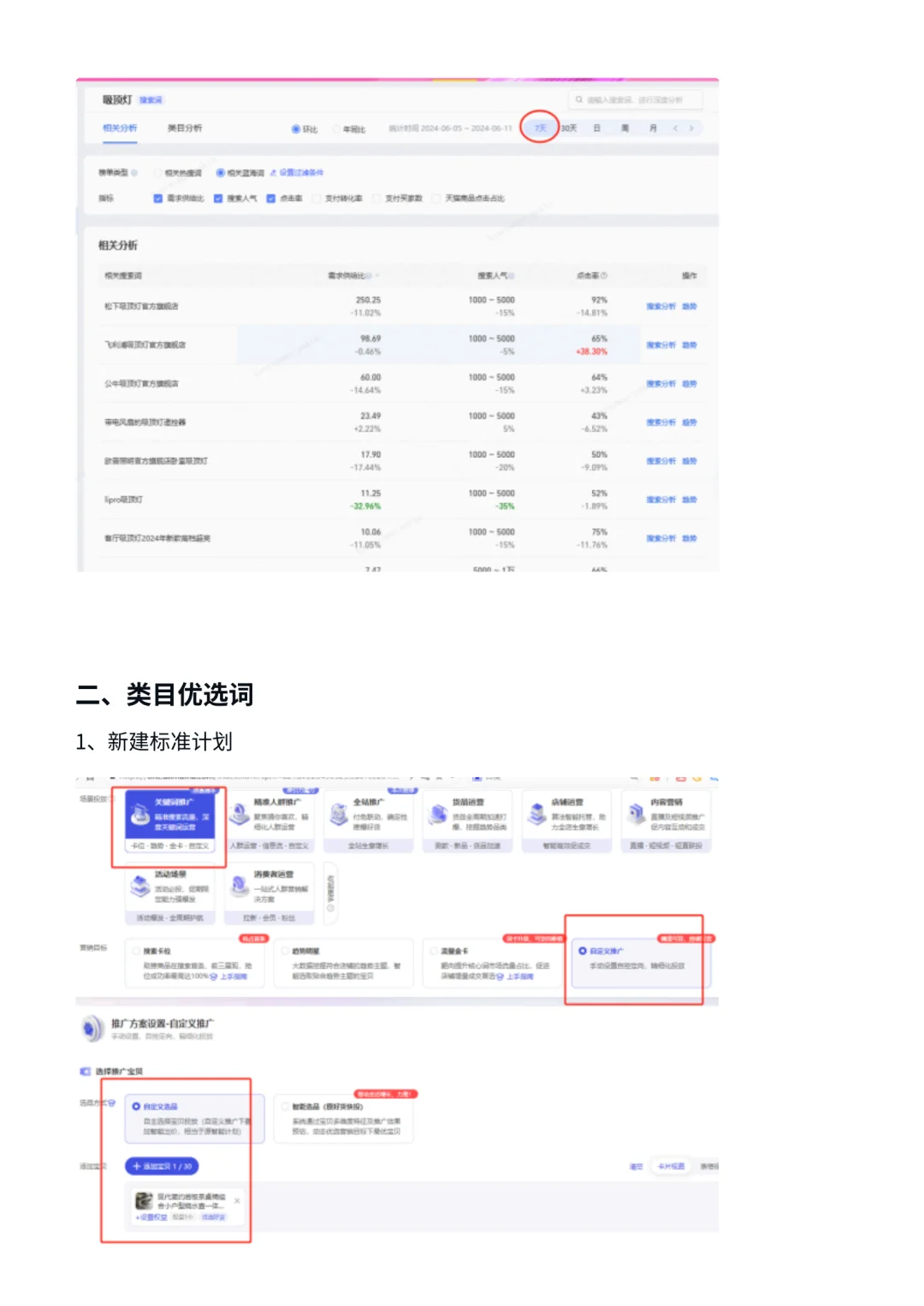Click the right chevron after 月
Image resolution: width=924 pixels, height=1306 pixels.
pyautogui.click(x=690, y=128)
